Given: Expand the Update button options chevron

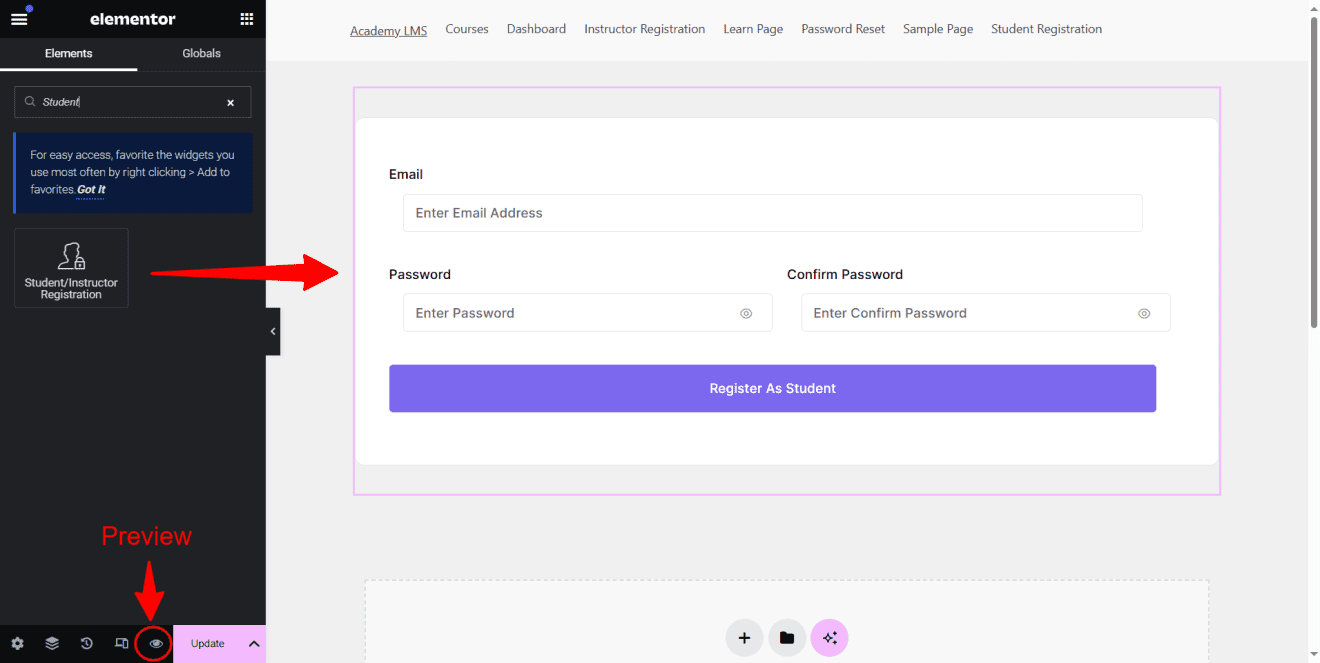Looking at the screenshot, I should click(x=253, y=643).
